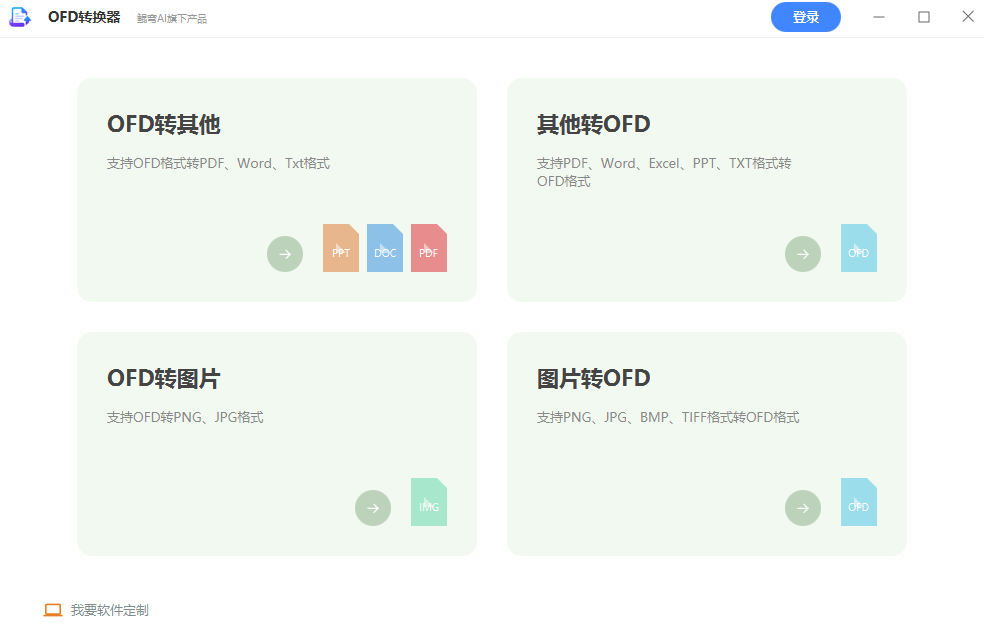Open the OFD转图片 conversion card

(276, 443)
